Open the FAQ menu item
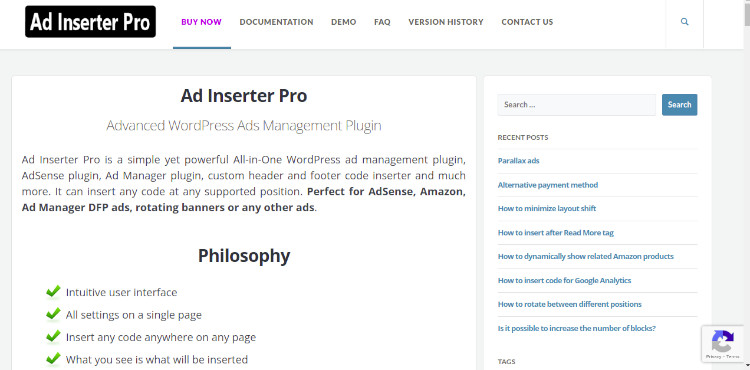 click(x=382, y=22)
